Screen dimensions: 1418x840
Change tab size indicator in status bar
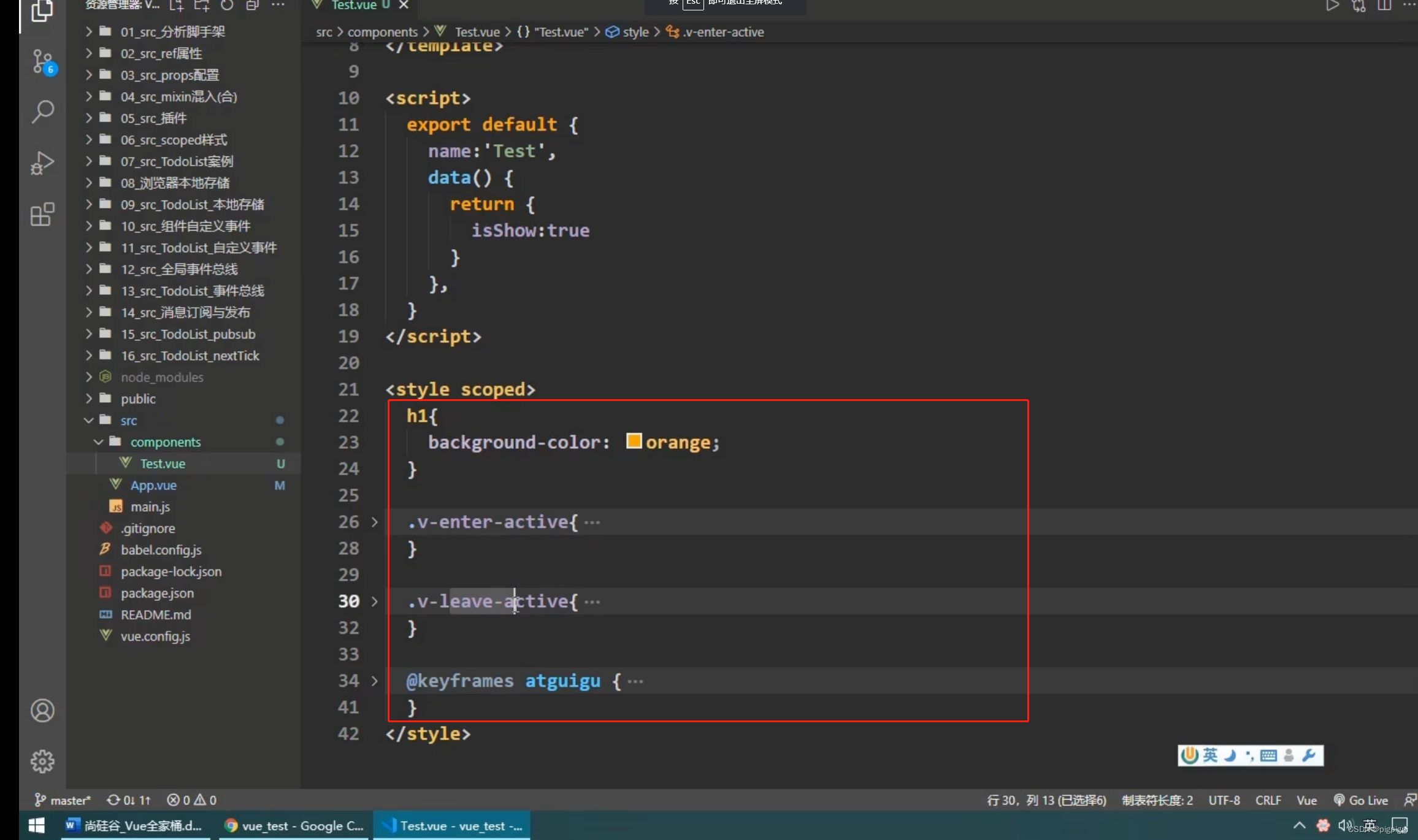click(x=1157, y=800)
